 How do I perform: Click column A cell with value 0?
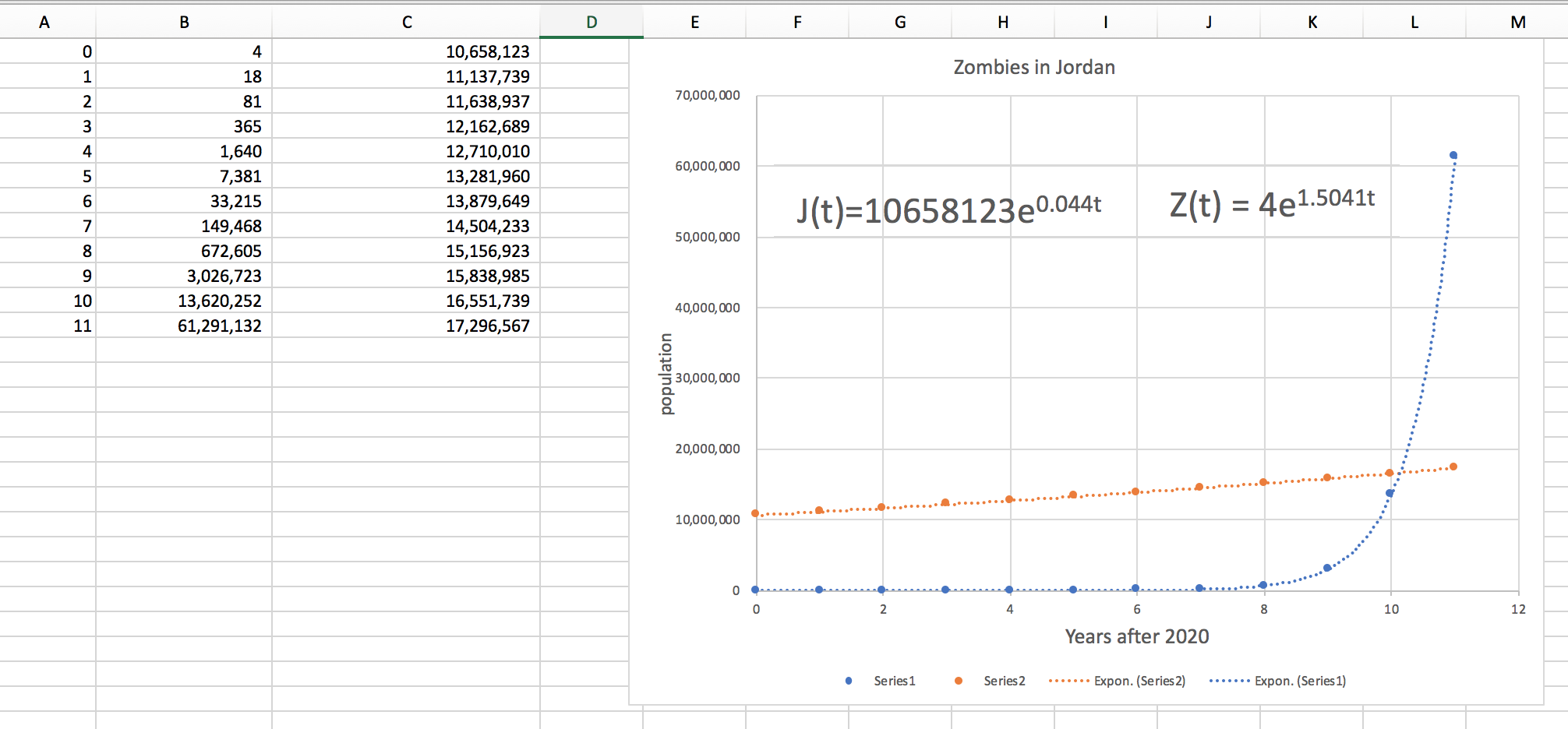pos(48,51)
